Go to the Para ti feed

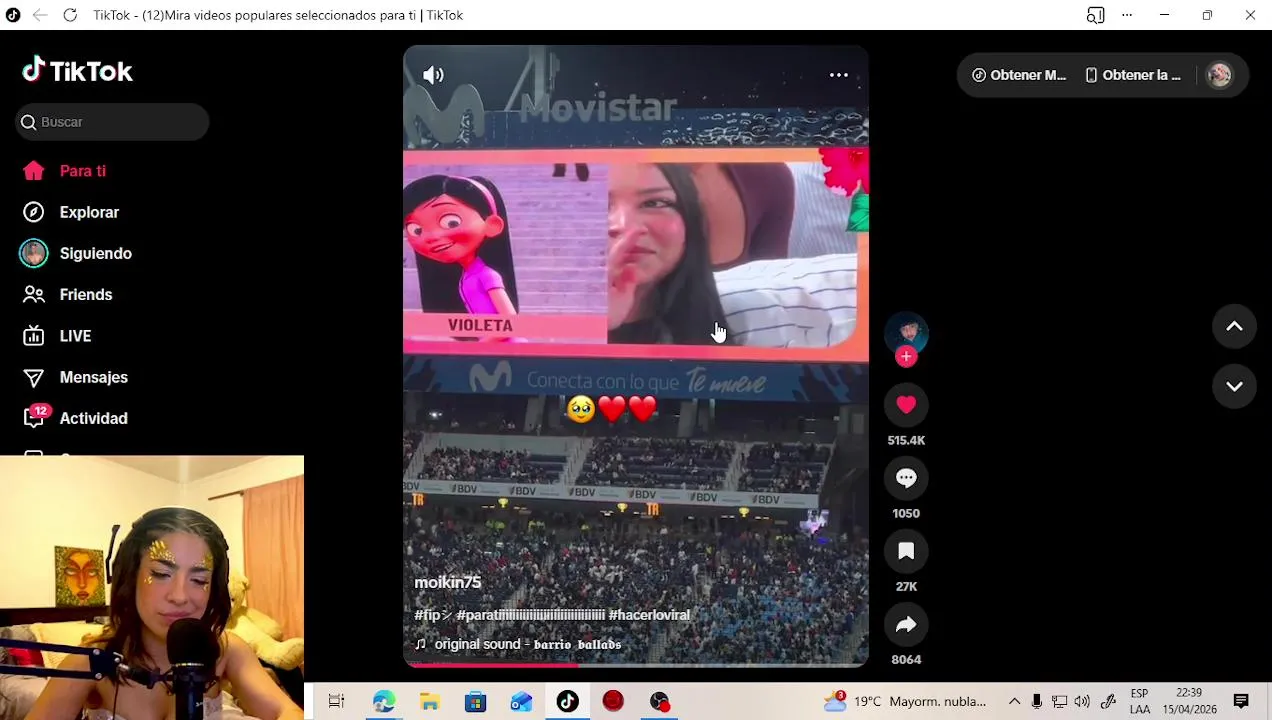pyautogui.click(x=65, y=171)
